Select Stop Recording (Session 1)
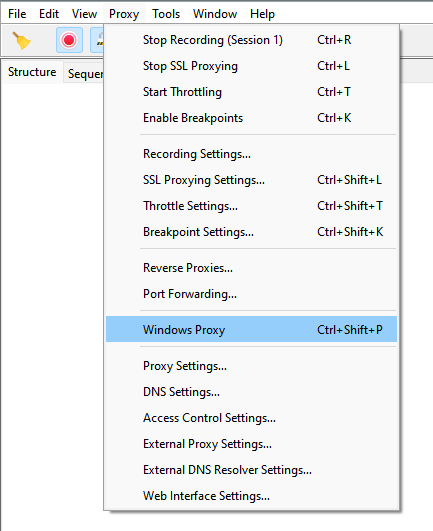The height and width of the screenshot is (531, 433). pos(251,40)
